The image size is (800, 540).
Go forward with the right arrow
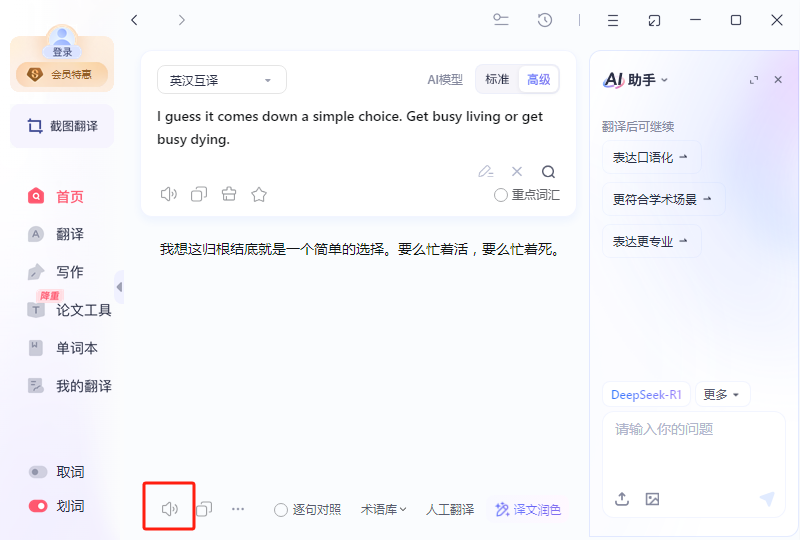[x=182, y=20]
